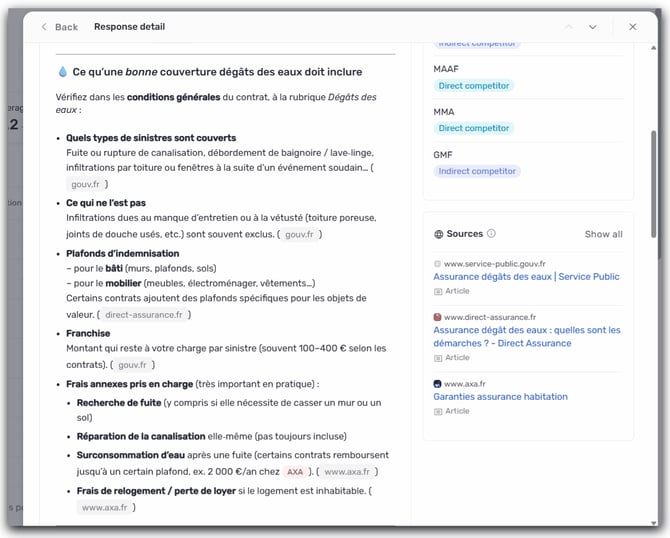
Task: Click MMA Direct competitor badge
Action: click(474, 128)
